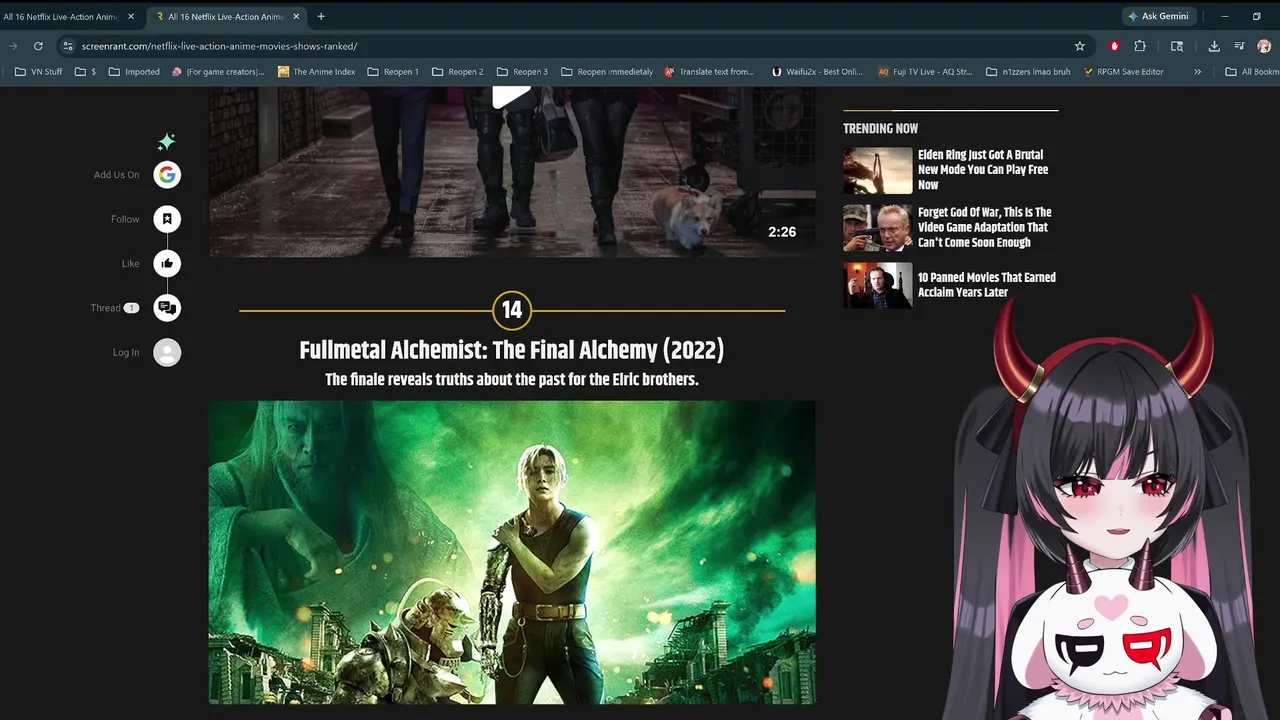Click the Add Us On Google icon
The width and height of the screenshot is (1280, 720).
[x=167, y=175]
